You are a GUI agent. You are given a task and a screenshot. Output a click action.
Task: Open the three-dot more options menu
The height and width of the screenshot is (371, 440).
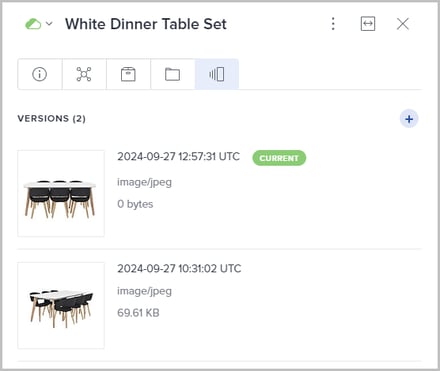click(333, 24)
